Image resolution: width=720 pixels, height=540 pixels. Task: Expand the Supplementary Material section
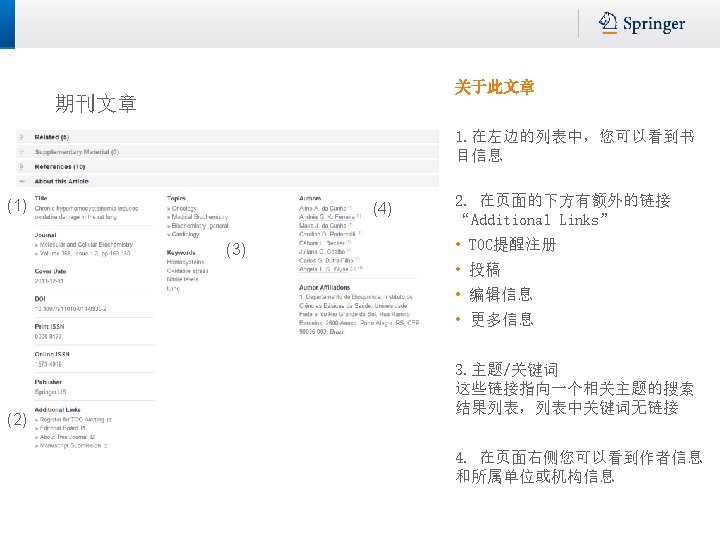click(227, 152)
